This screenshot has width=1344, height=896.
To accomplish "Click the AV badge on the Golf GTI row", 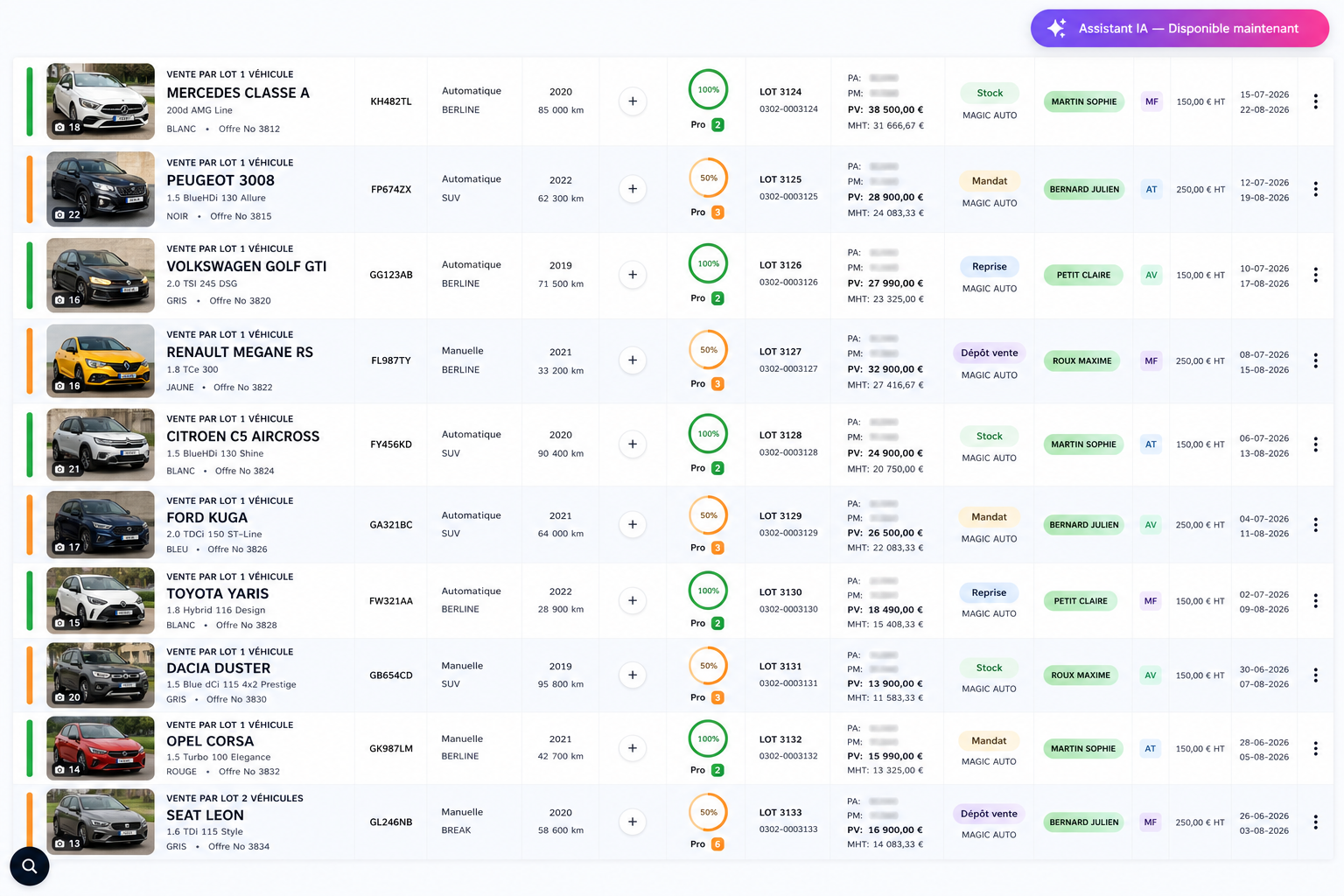I will (1151, 275).
